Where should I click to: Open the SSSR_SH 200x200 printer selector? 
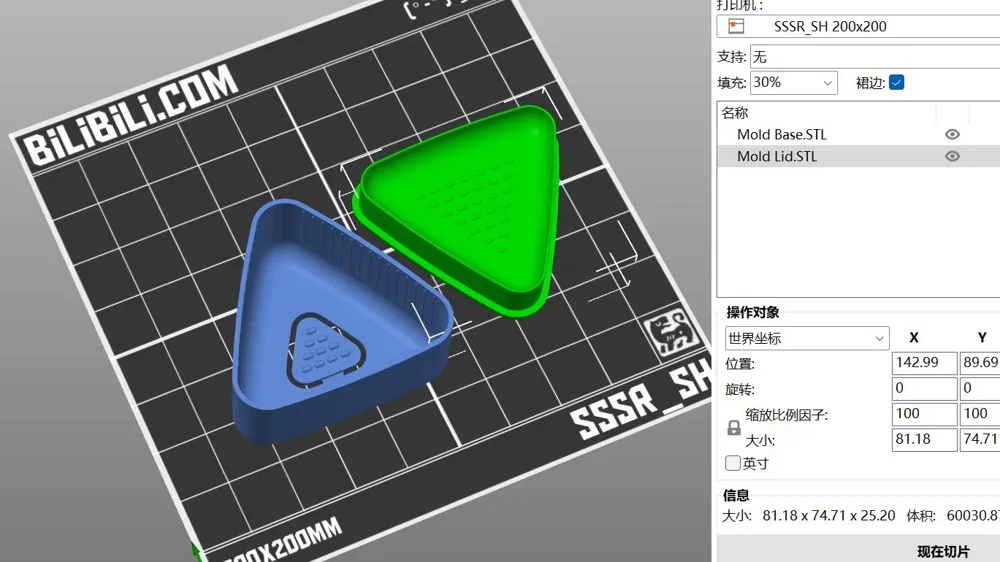(858, 27)
